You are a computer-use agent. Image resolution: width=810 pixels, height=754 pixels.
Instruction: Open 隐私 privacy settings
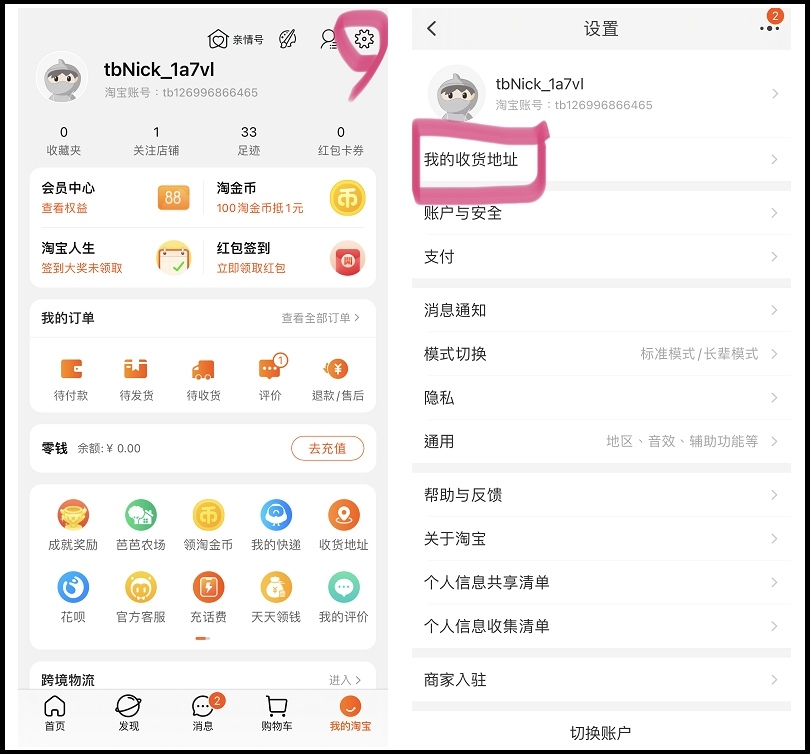(601, 398)
